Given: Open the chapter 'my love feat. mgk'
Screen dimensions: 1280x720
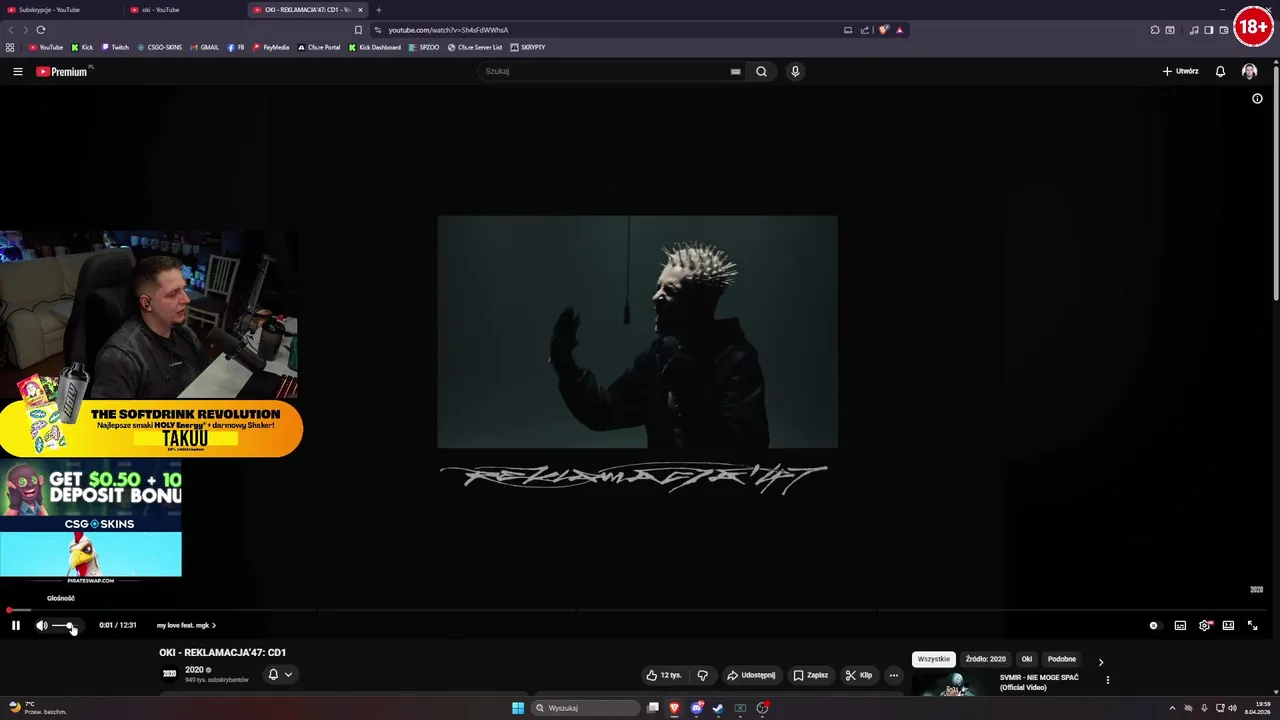Looking at the screenshot, I should [186, 626].
